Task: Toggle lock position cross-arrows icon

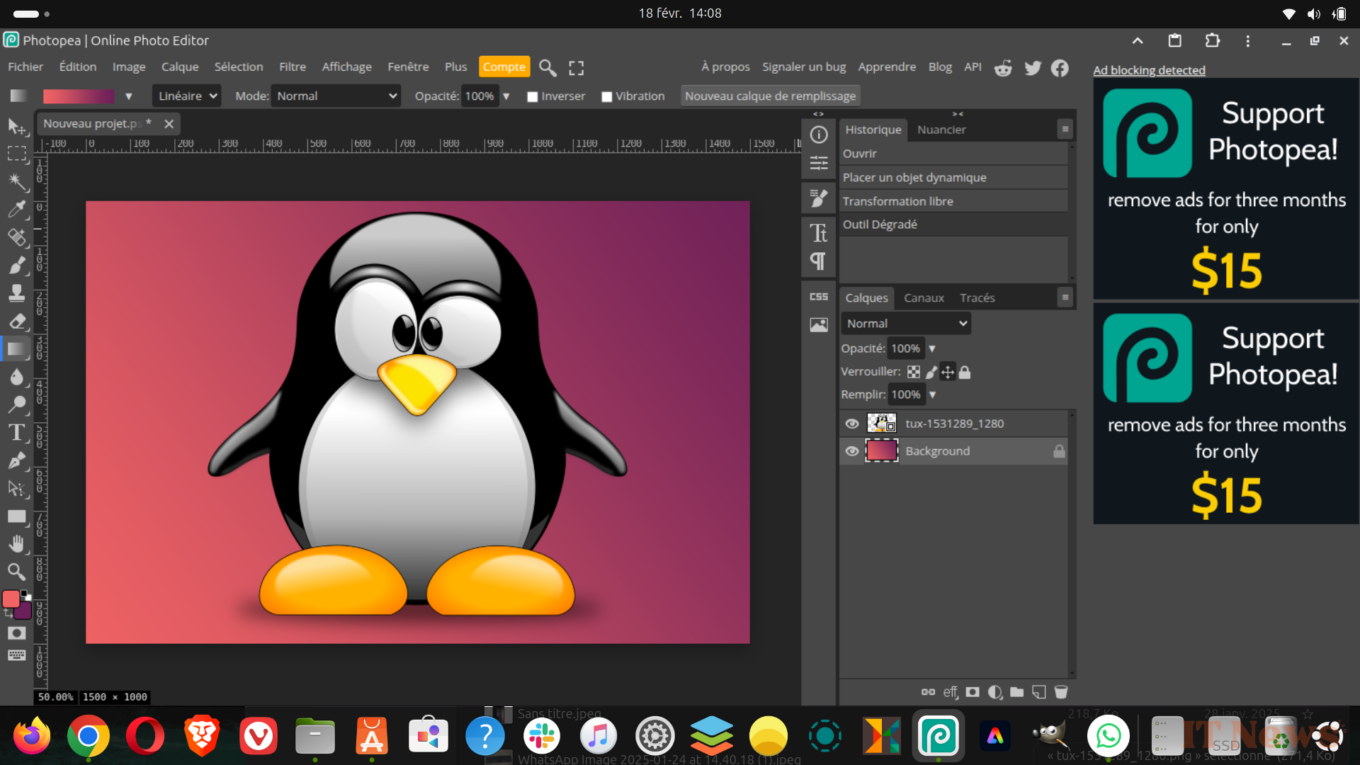Action: 948,372
